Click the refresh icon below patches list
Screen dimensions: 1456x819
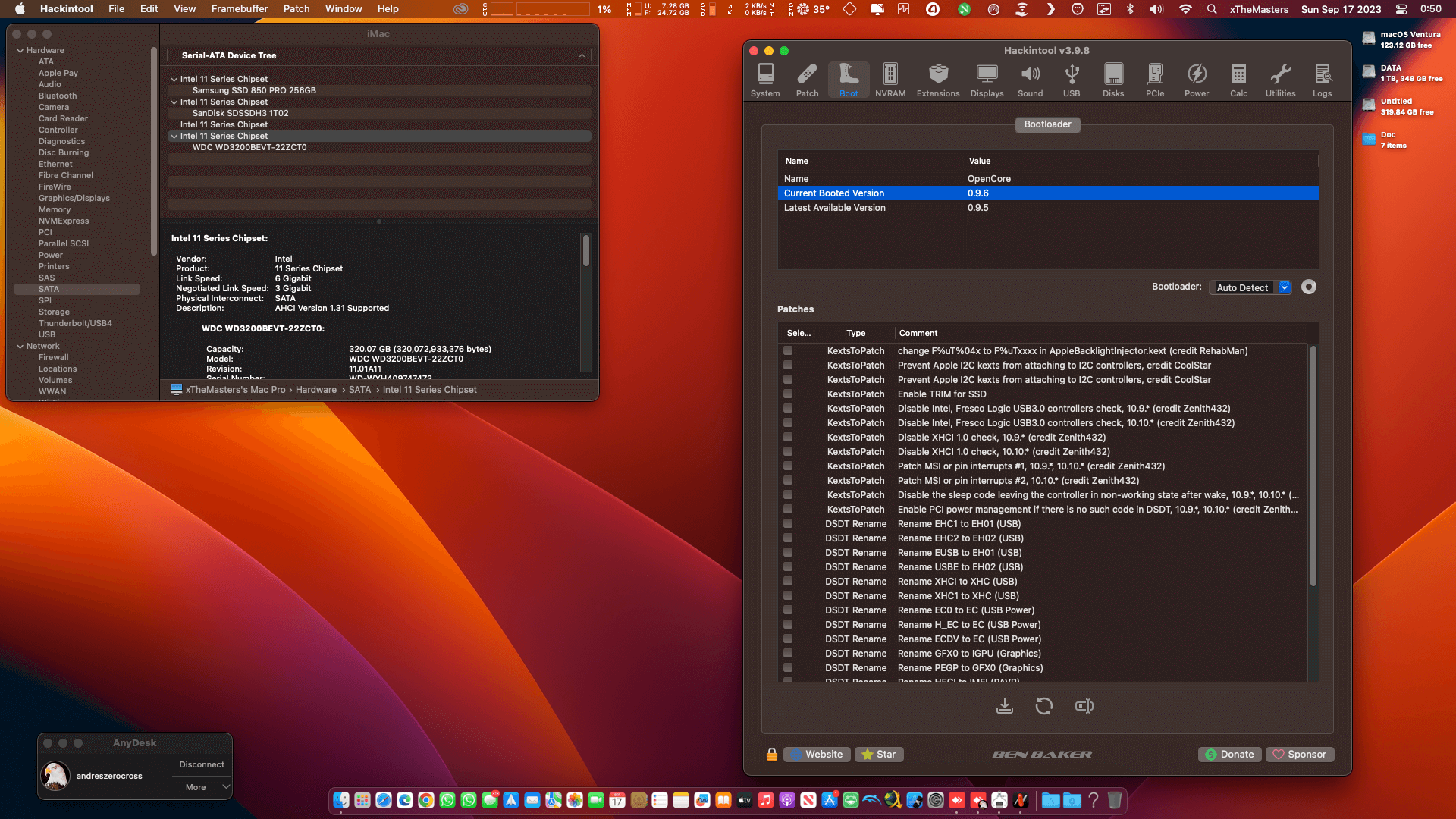(1044, 706)
